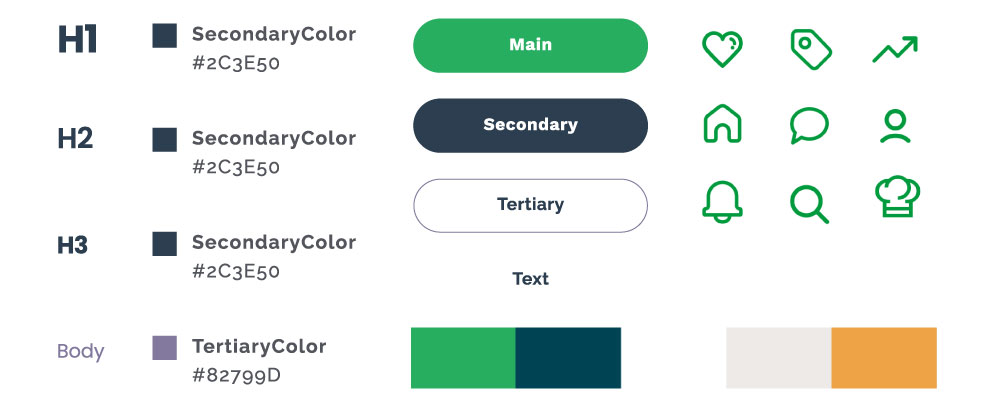Click the trending arrow chart icon
The height and width of the screenshot is (413, 987).
pos(894,50)
